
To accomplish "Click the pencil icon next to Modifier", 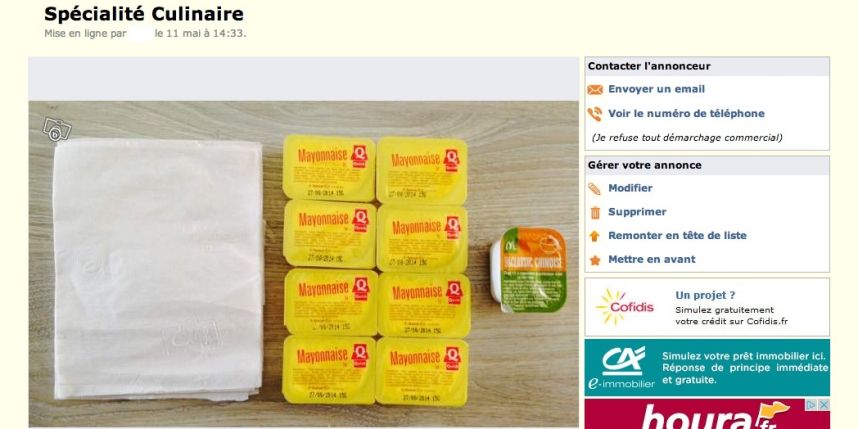I will pyautogui.click(x=594, y=189).
